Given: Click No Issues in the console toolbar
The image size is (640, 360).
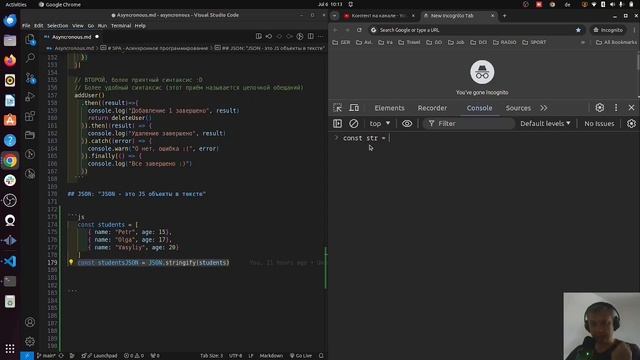Looking at the screenshot, I should [599, 123].
